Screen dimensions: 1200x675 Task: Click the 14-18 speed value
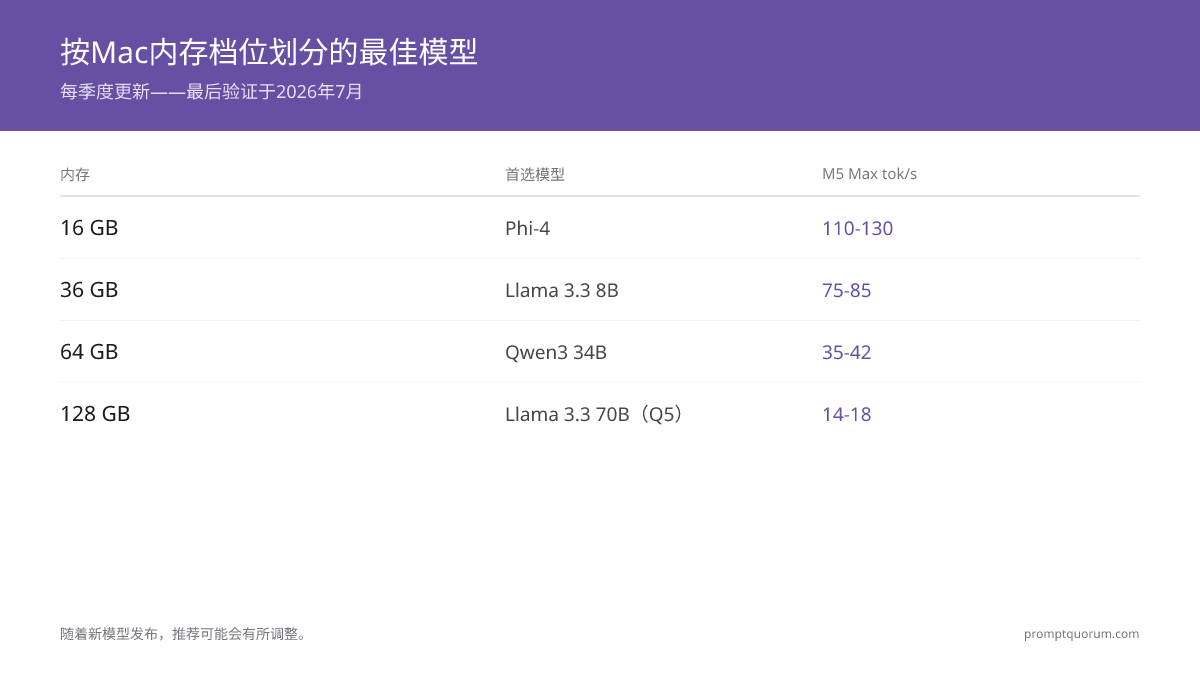click(x=846, y=415)
